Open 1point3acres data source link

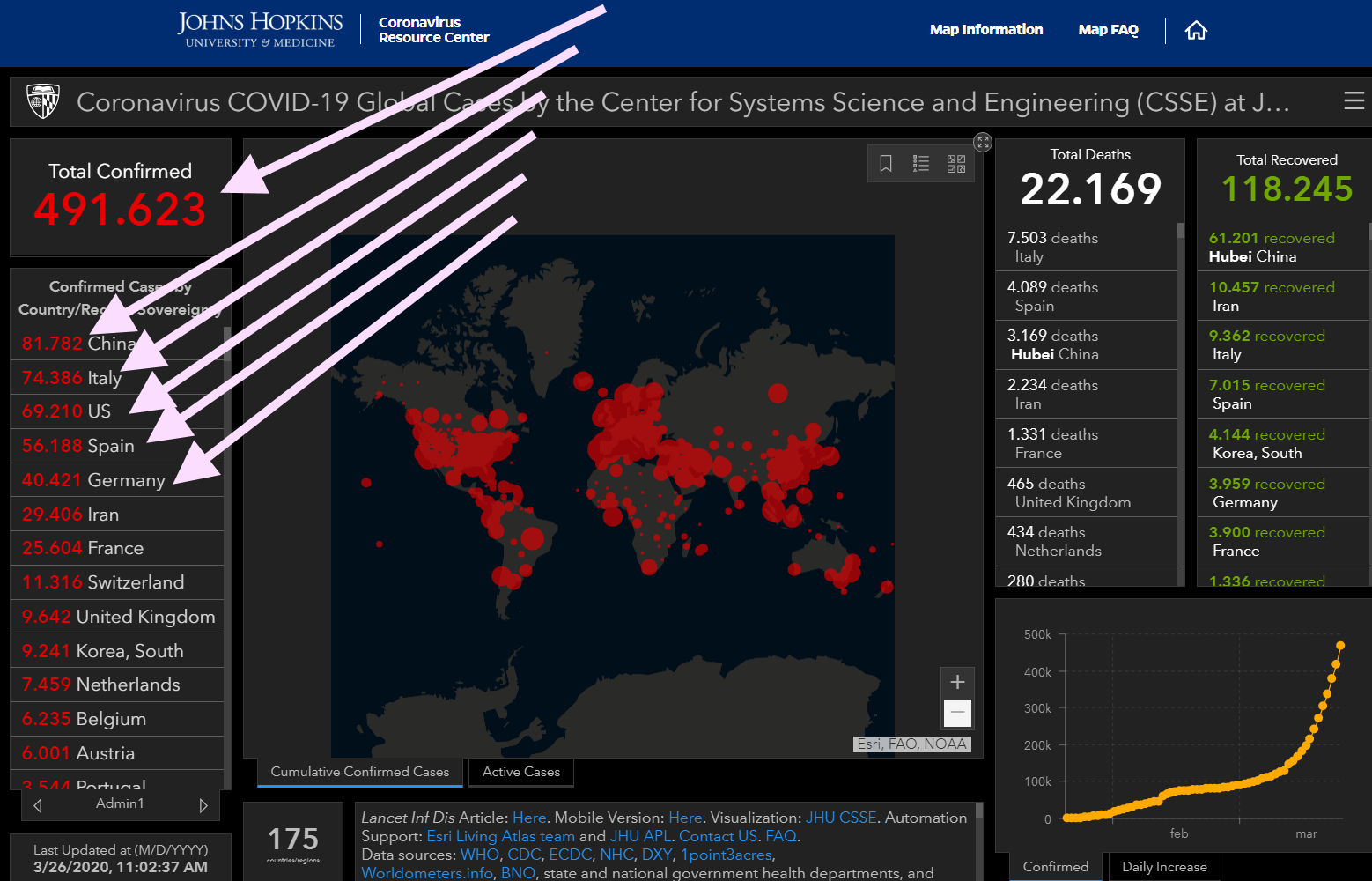[726, 855]
